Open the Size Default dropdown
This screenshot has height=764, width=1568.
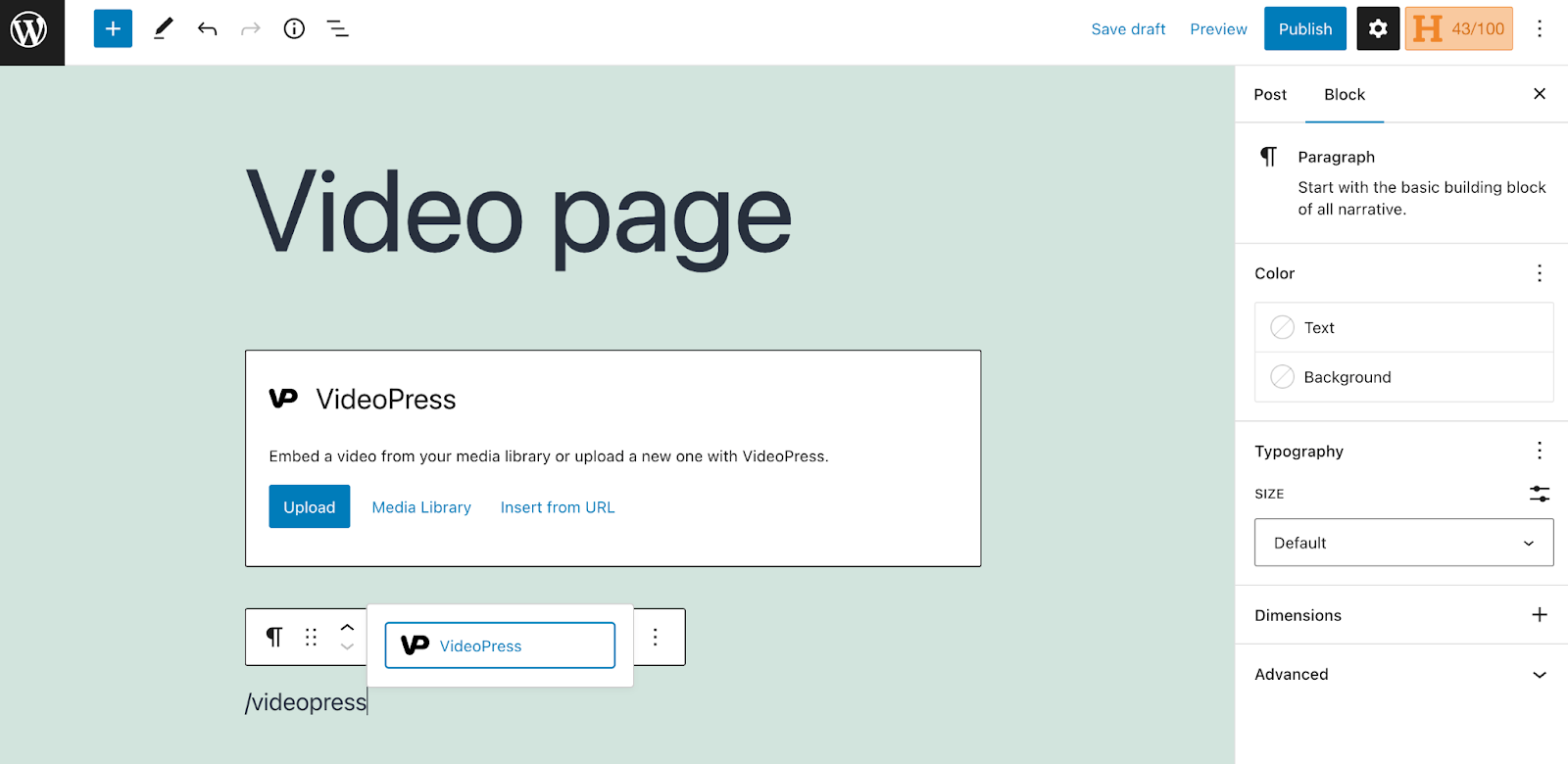1403,543
